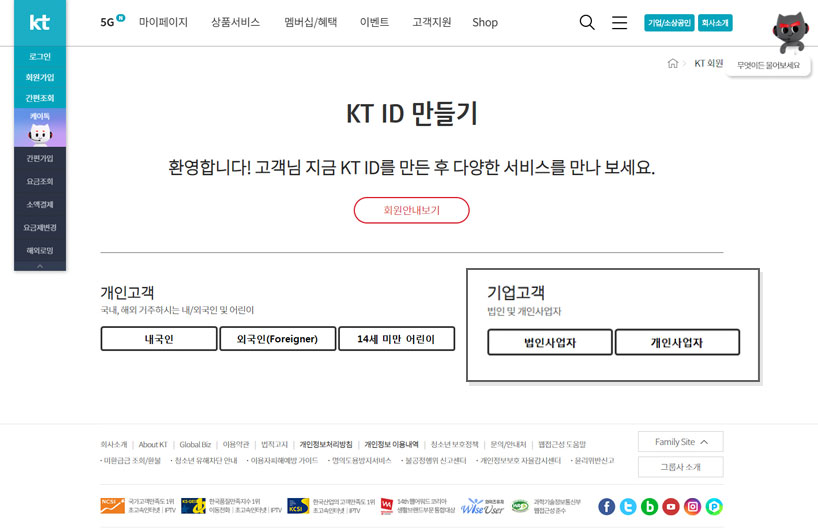Open the 고객지원 menu
The height and width of the screenshot is (528, 818).
pos(431,22)
